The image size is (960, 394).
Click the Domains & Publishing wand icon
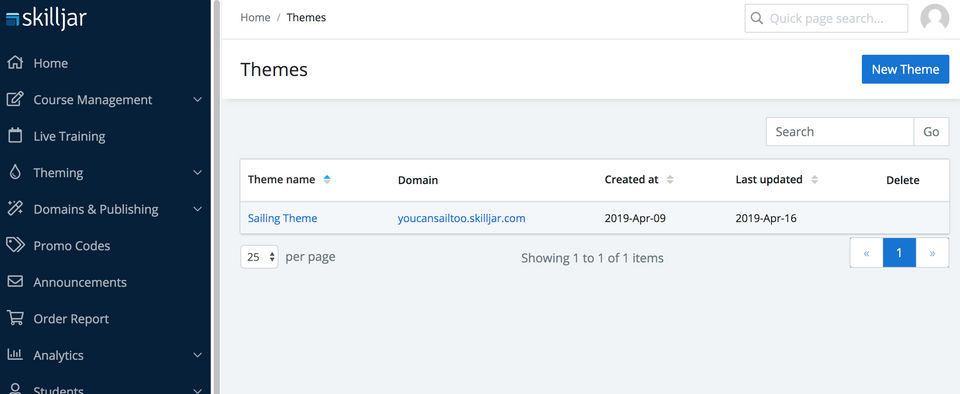point(15,209)
